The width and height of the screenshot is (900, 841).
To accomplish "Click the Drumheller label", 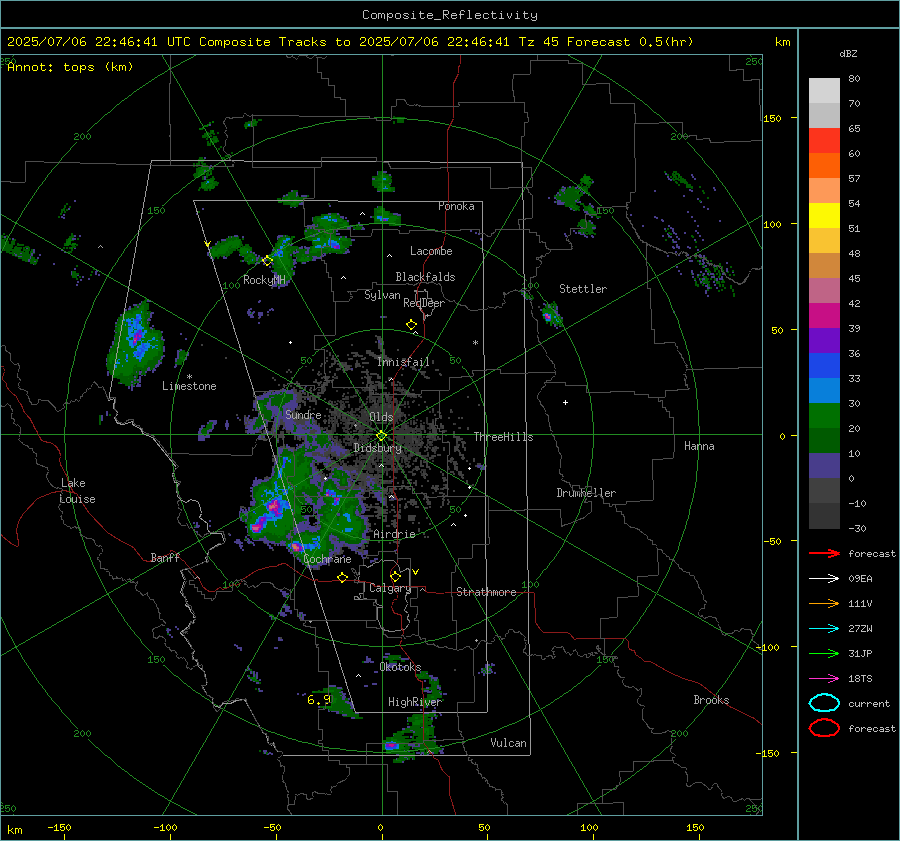I will pyautogui.click(x=586, y=493).
